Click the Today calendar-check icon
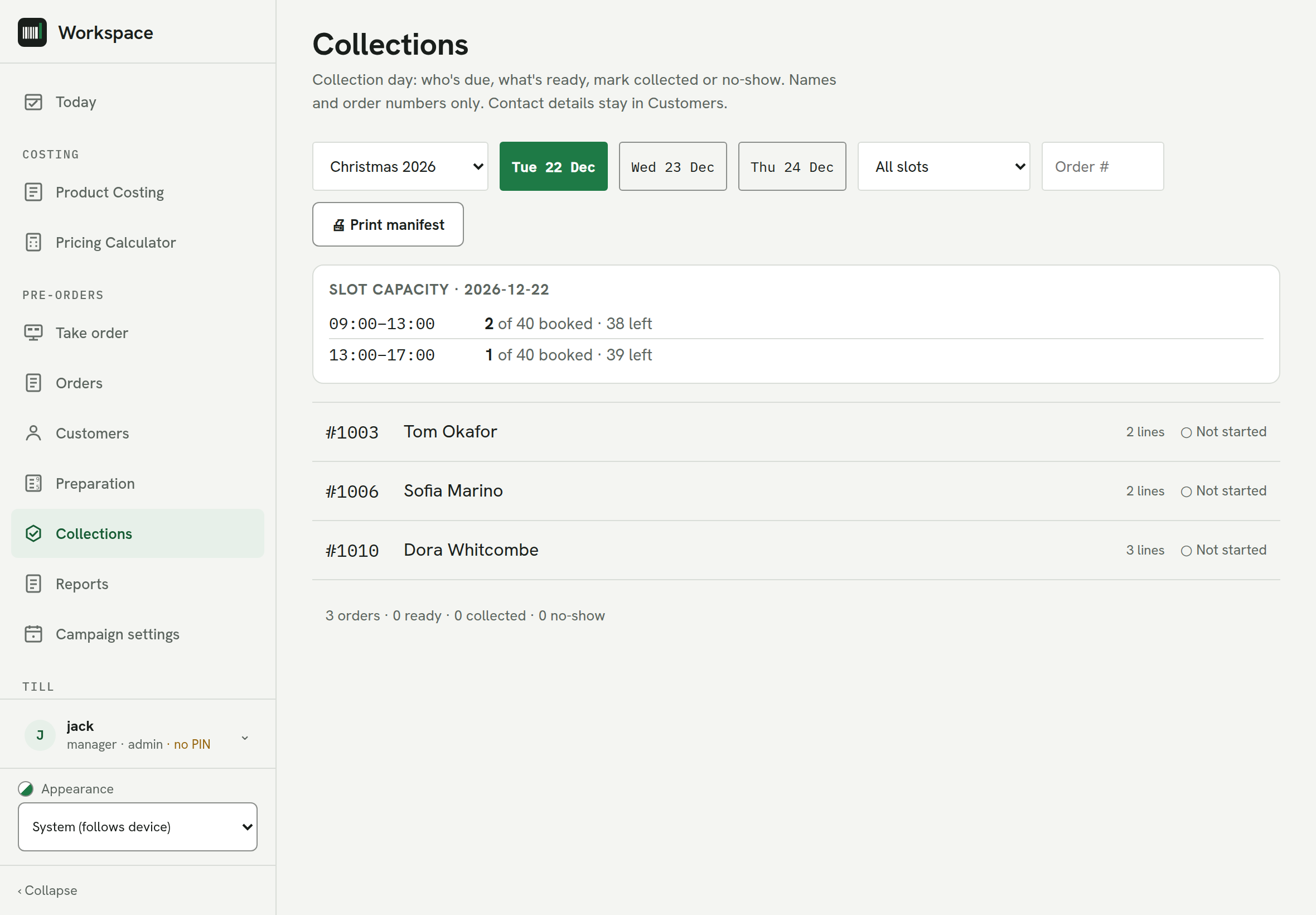Screen dimensions: 1316x915 point(33,102)
